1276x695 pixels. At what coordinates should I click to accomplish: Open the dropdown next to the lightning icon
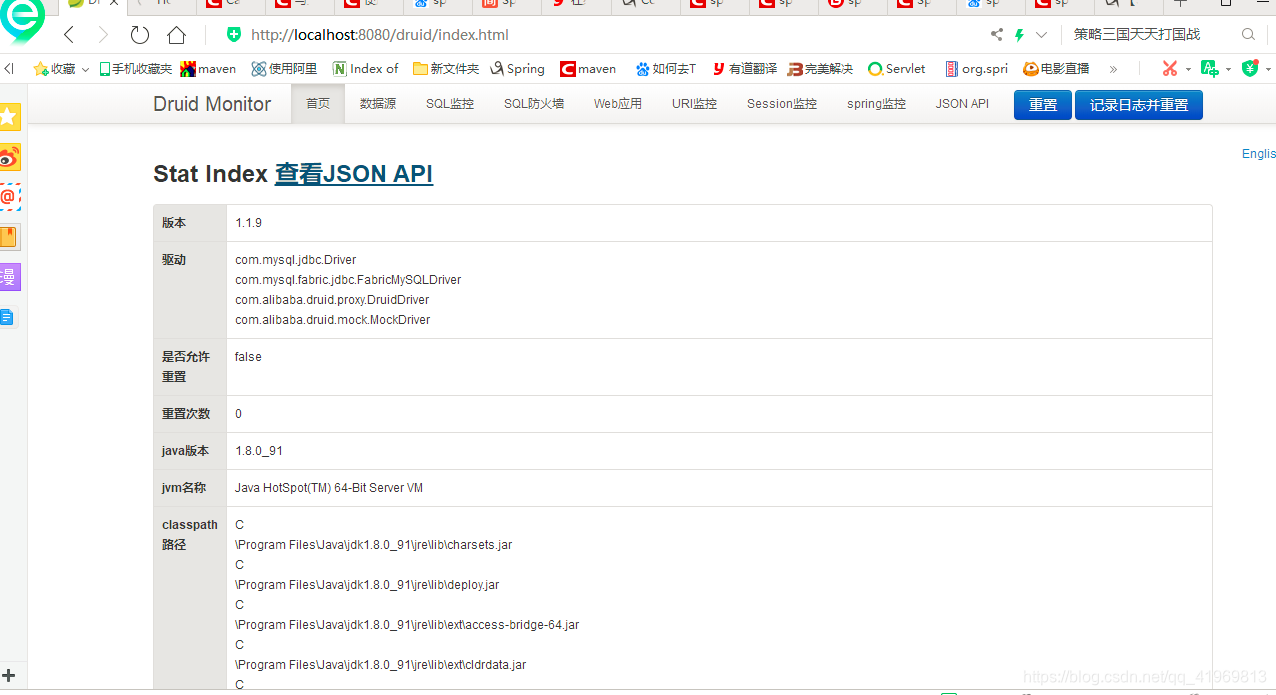(x=1040, y=34)
